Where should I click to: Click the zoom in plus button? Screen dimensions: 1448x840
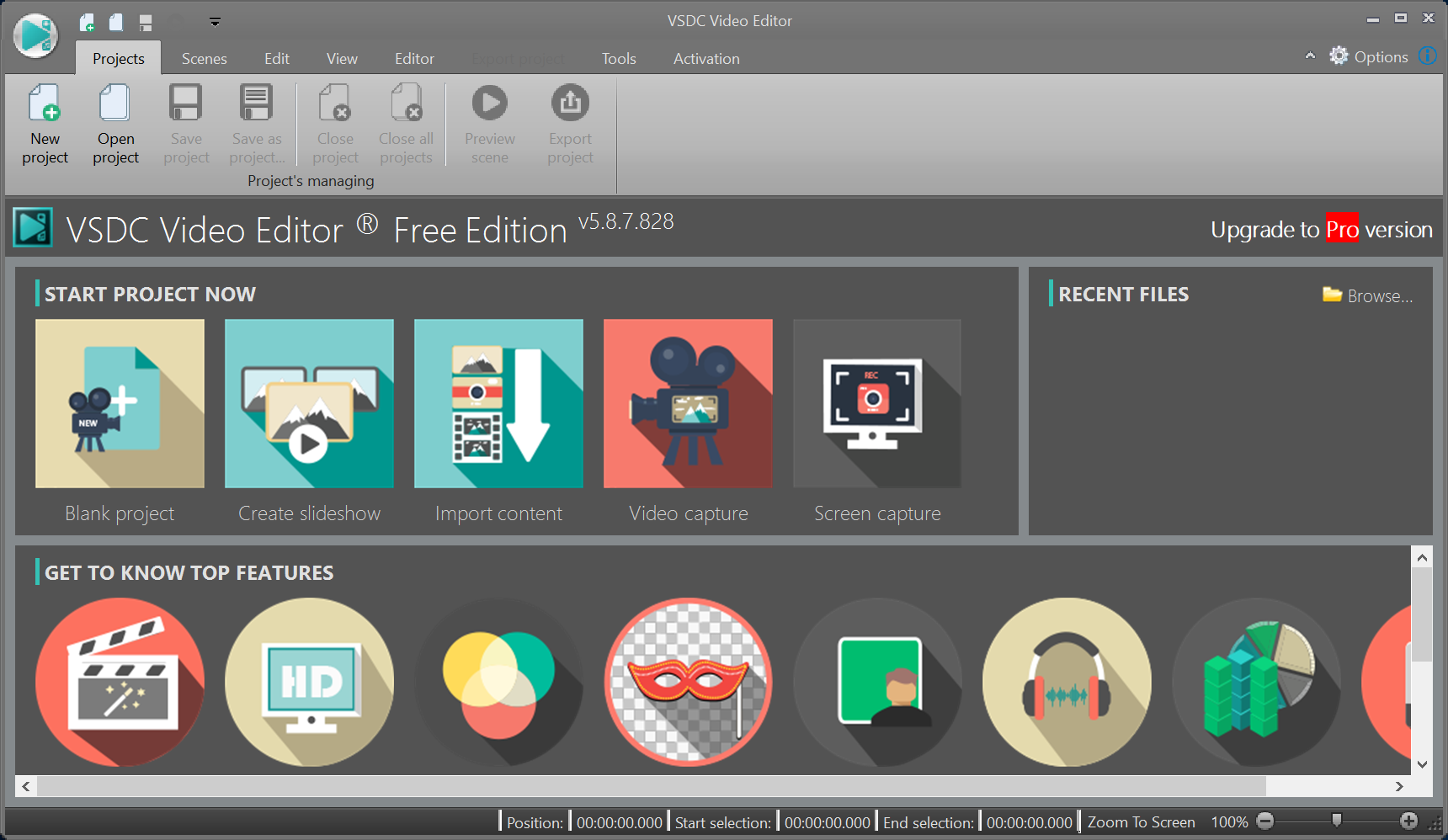pyautogui.click(x=1408, y=821)
